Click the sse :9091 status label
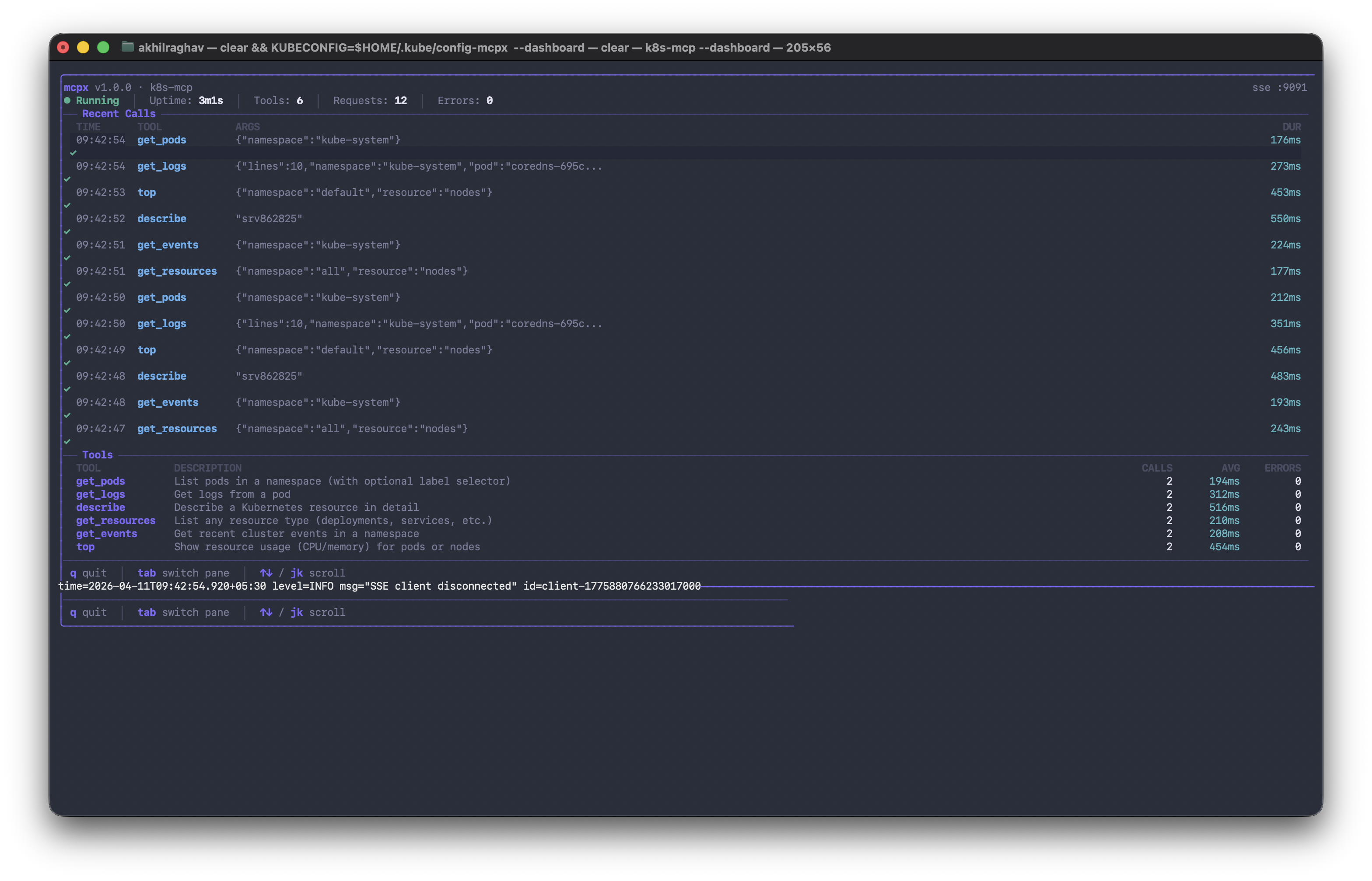This screenshot has width=1372, height=881. click(1280, 87)
